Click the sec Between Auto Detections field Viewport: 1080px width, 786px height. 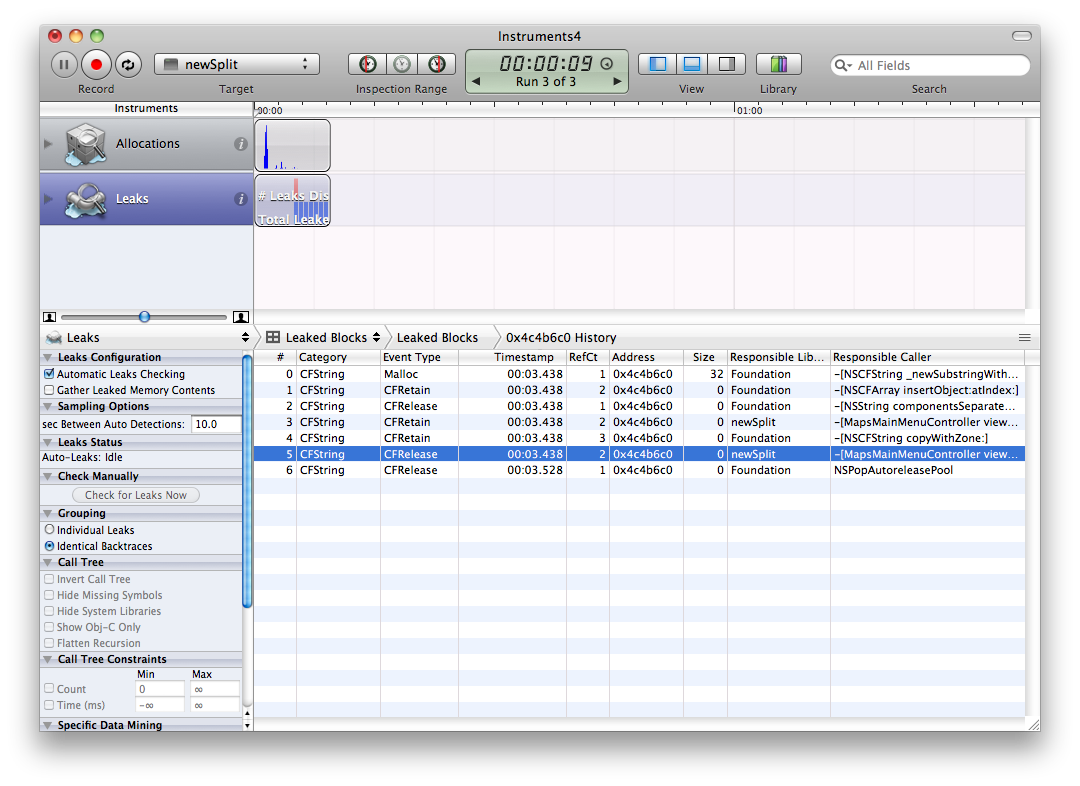(x=216, y=424)
